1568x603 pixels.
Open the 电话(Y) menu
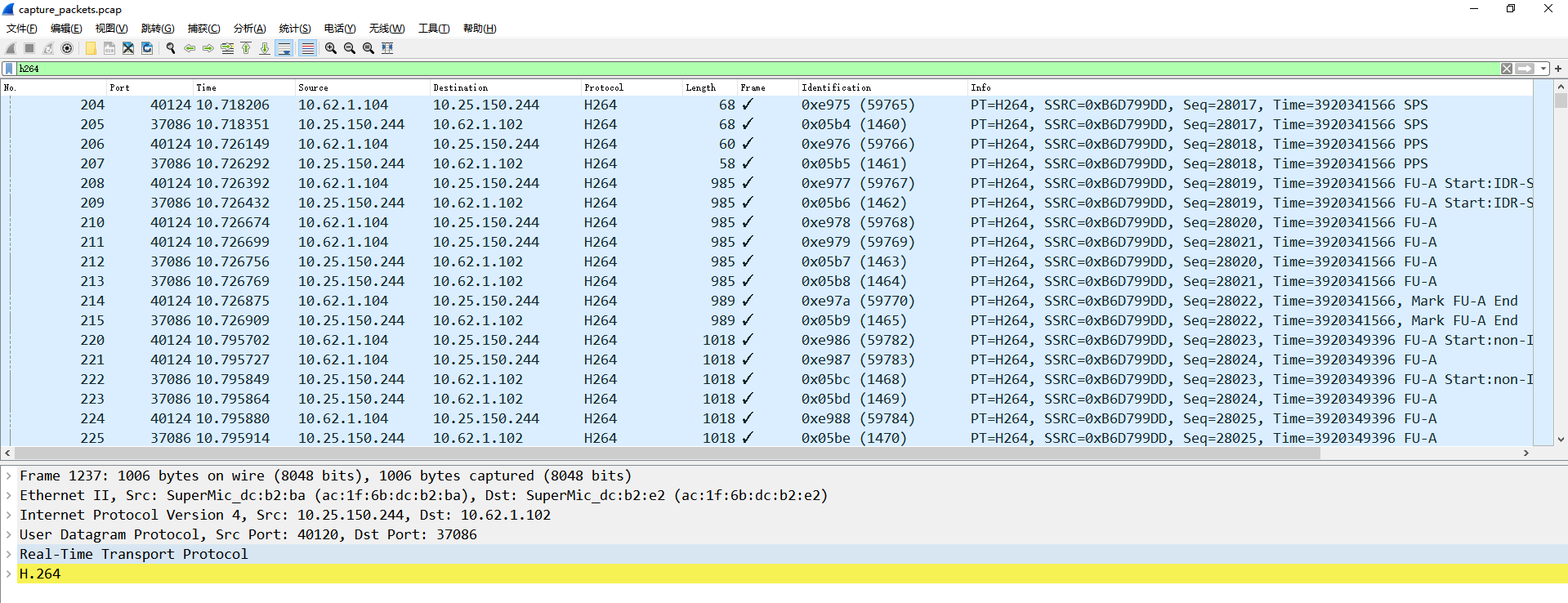tap(340, 29)
